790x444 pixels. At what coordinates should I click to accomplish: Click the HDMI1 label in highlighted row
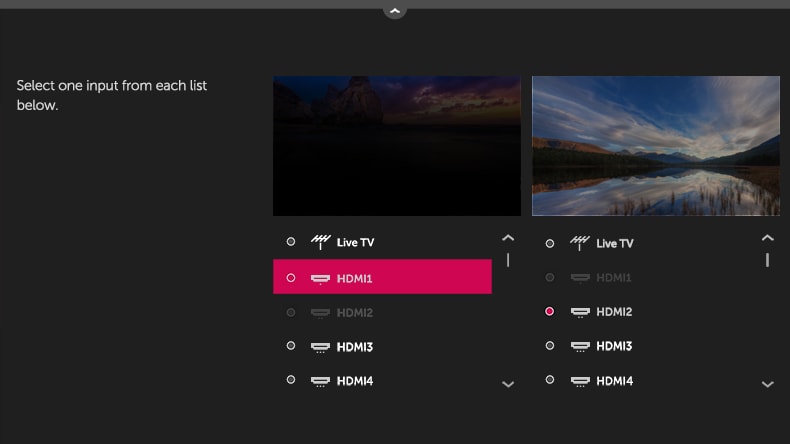click(355, 279)
